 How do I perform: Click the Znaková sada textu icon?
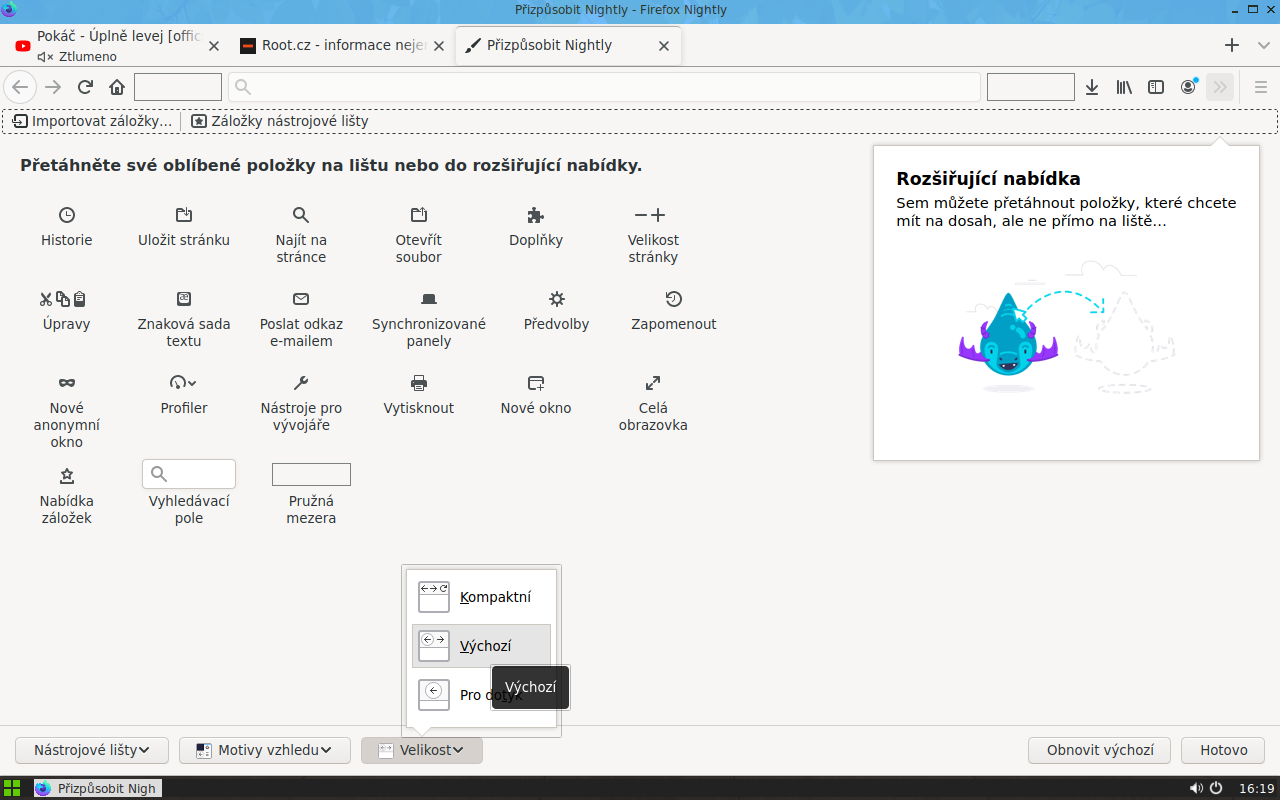click(x=184, y=299)
